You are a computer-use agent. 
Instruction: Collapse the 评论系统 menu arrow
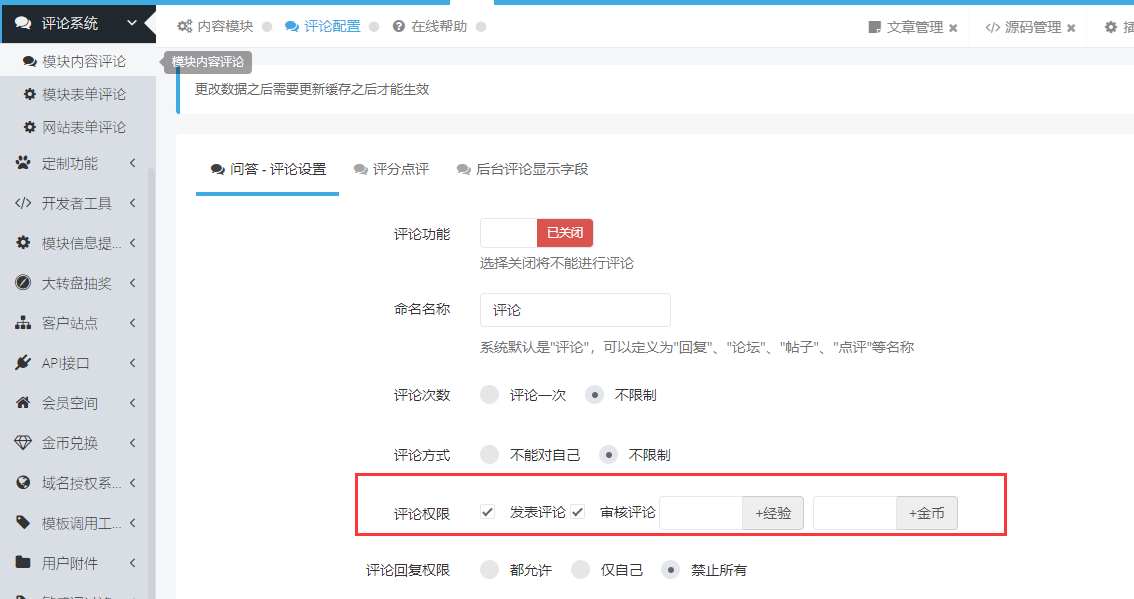click(x=132, y=23)
